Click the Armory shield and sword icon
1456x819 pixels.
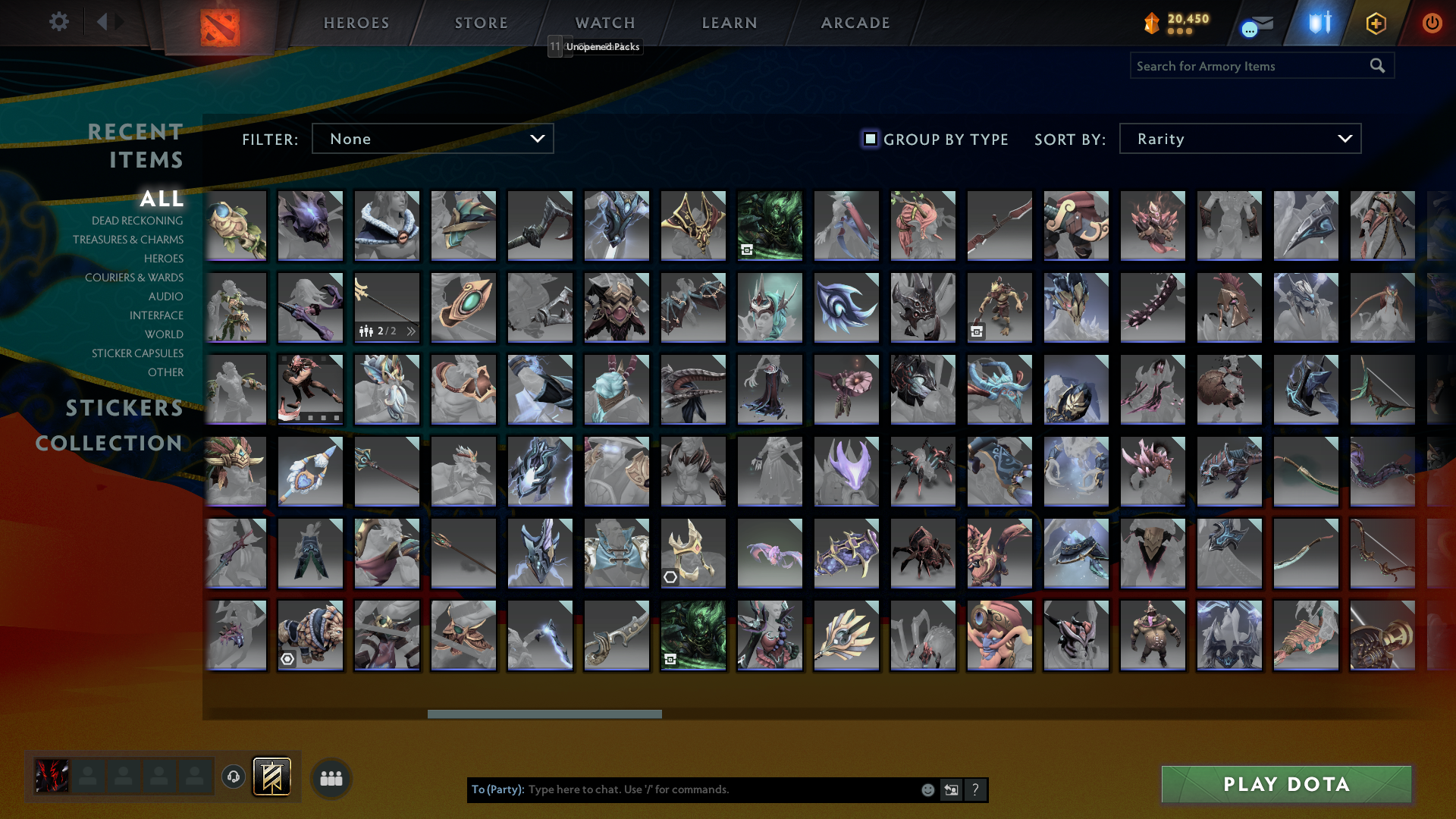[x=1318, y=23]
